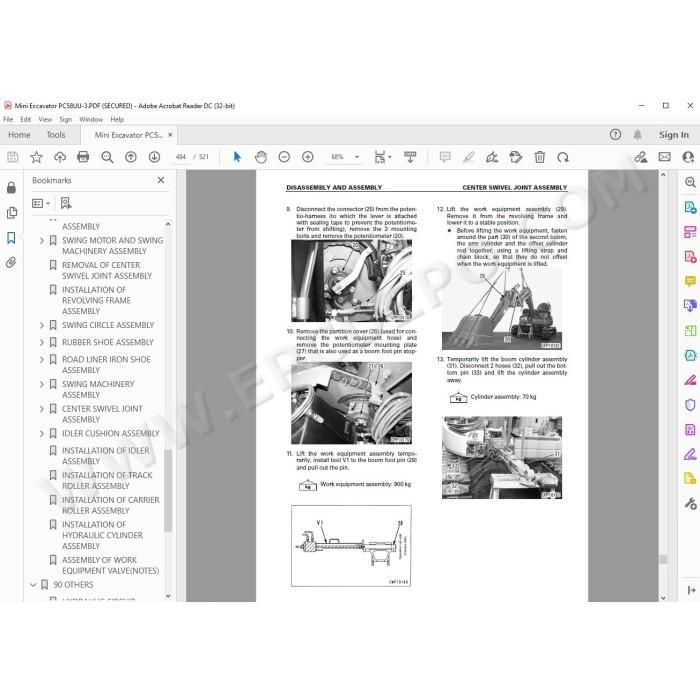Open INSTALLATION OF TRACK ROLLER ASSEMBLY bookmark
This screenshot has width=700, height=700.
point(107,480)
